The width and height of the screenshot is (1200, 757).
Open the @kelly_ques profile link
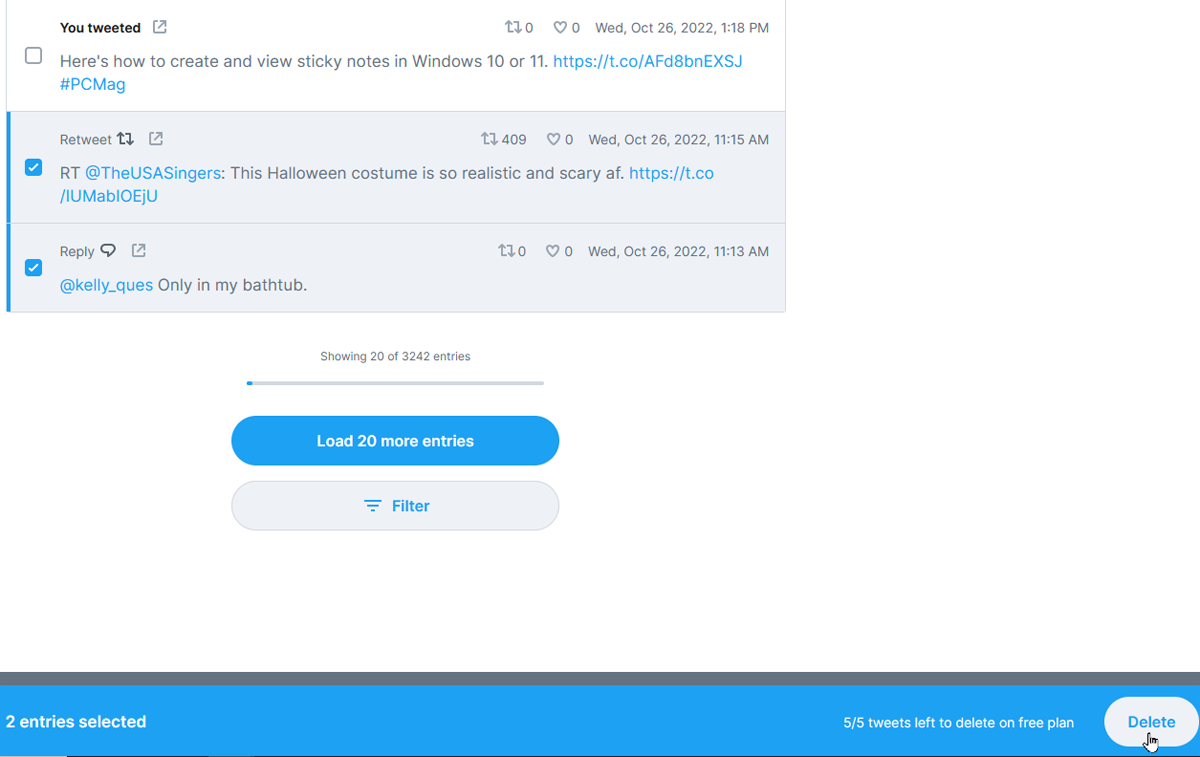[x=106, y=285]
